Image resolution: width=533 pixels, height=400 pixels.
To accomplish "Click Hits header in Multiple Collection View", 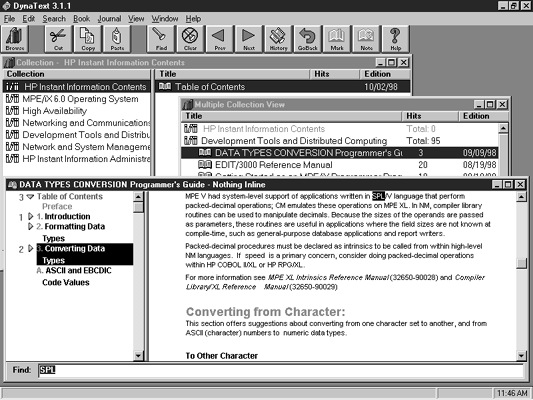I will 430,116.
